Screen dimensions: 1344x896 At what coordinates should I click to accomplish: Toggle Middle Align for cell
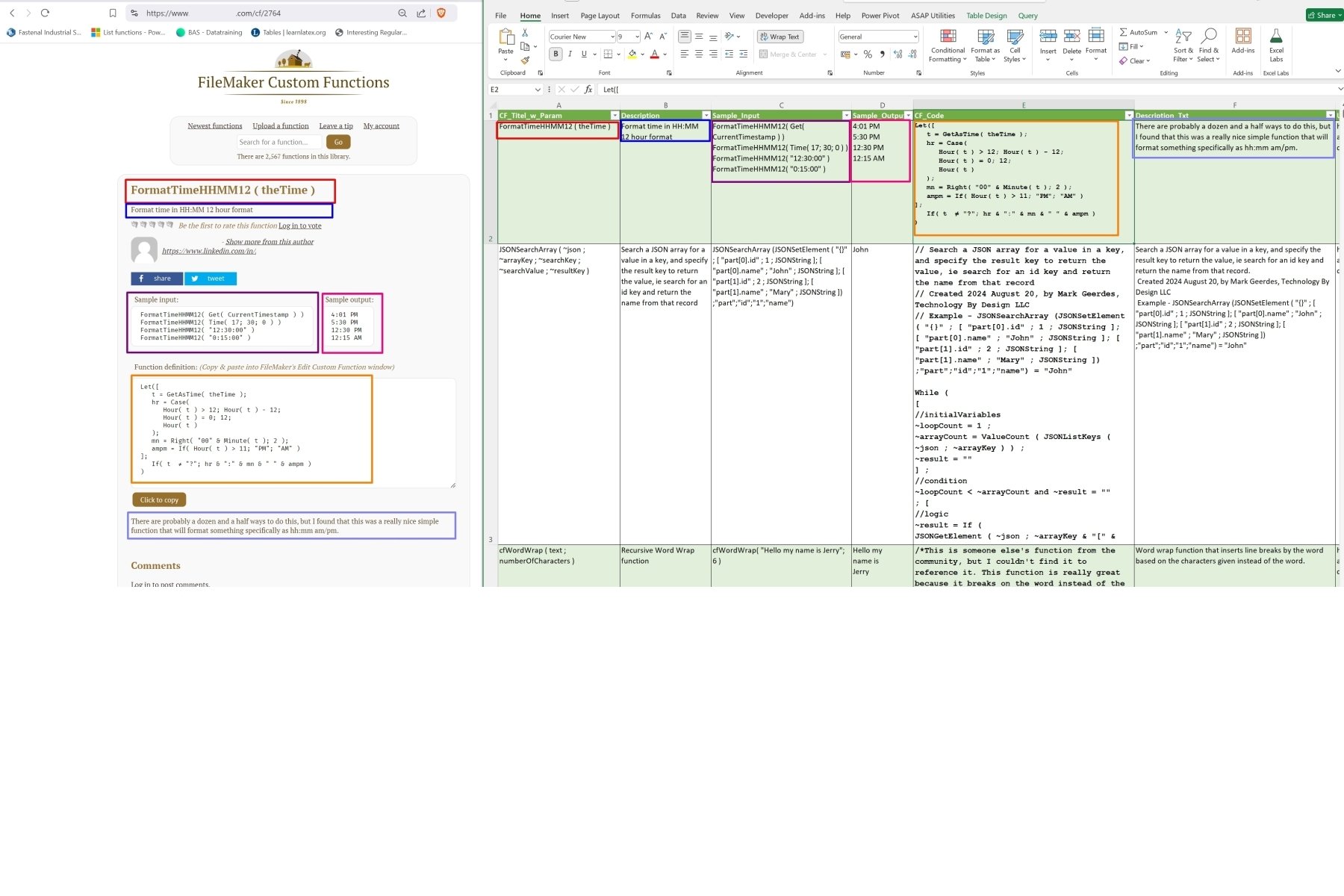699,37
